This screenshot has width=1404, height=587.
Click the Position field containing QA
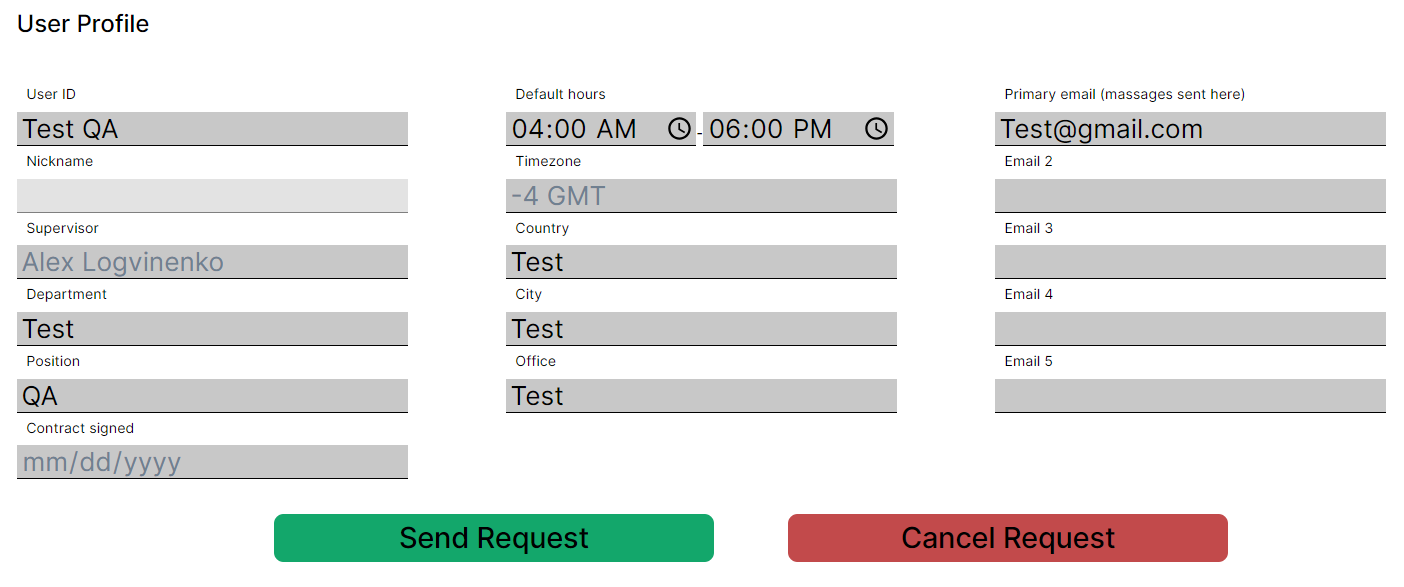point(212,396)
